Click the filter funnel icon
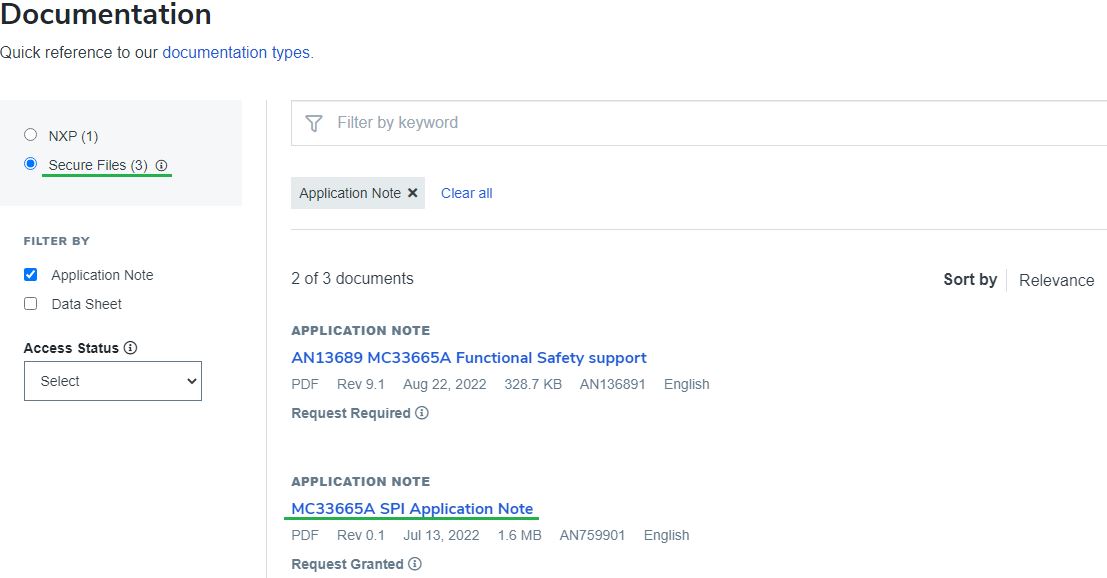The width and height of the screenshot is (1107, 578). point(314,123)
